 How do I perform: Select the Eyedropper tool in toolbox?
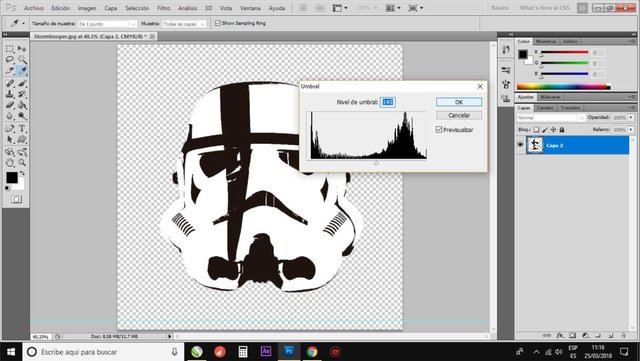[x=22, y=71]
